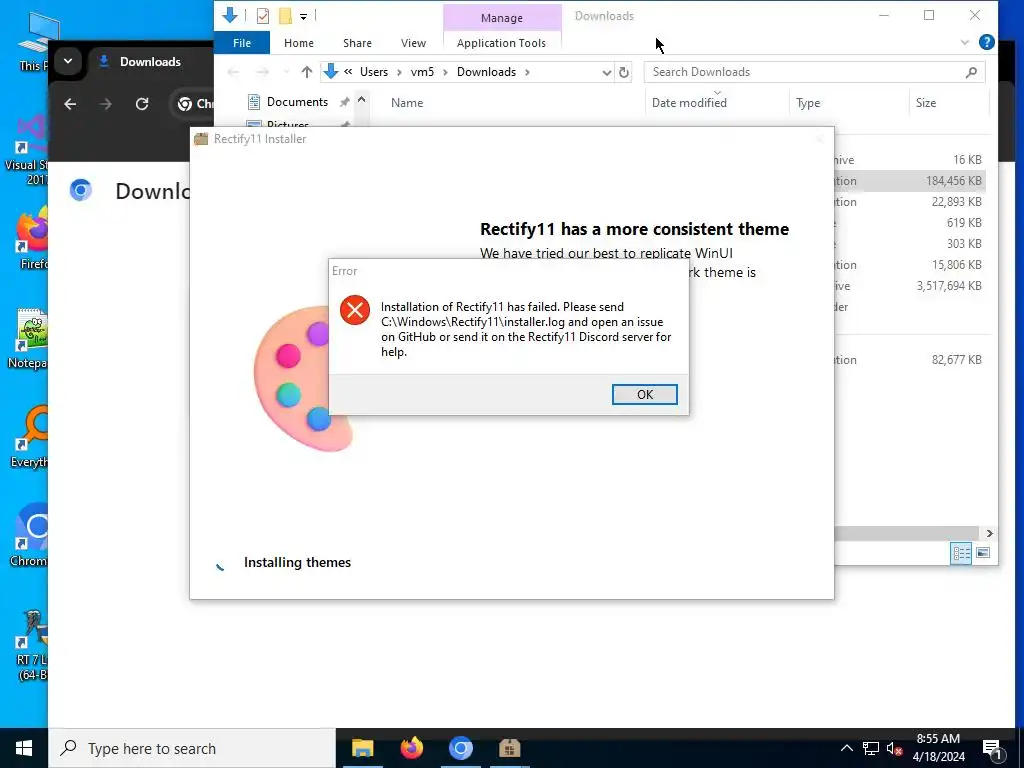
Task: Open File Explorer from the taskbar
Action: [362, 748]
